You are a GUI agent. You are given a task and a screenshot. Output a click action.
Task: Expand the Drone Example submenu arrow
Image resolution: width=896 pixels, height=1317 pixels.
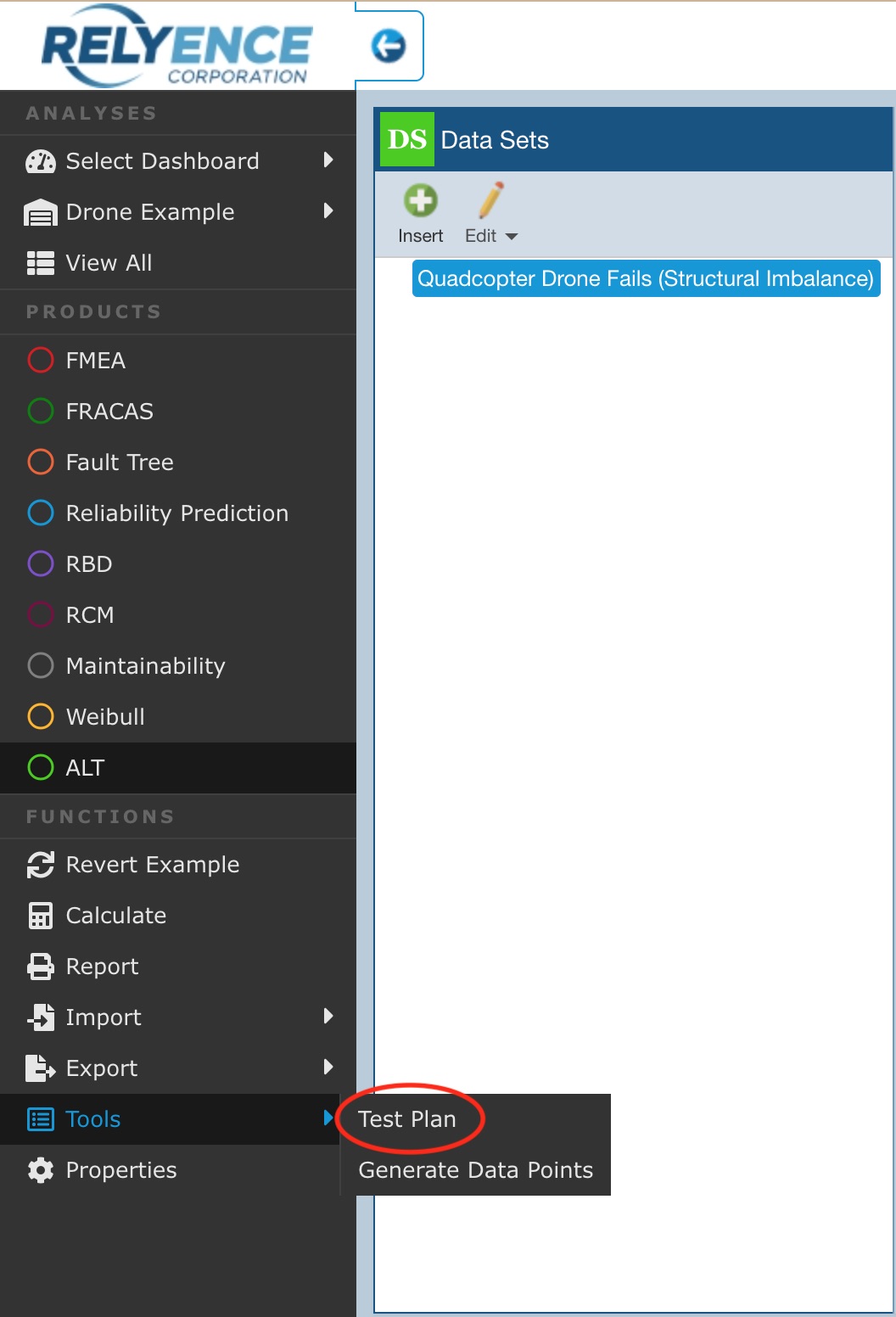pos(328,211)
